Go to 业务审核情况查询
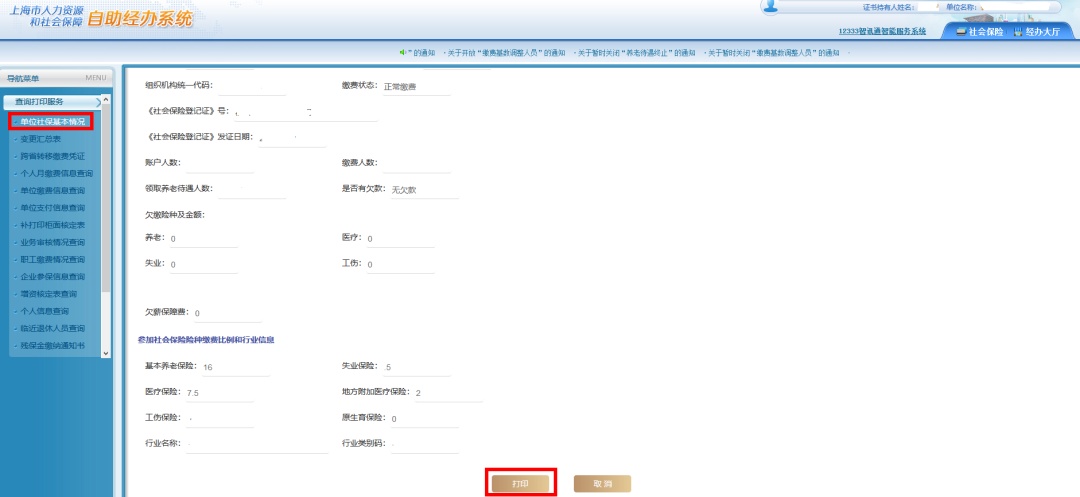 point(52,242)
